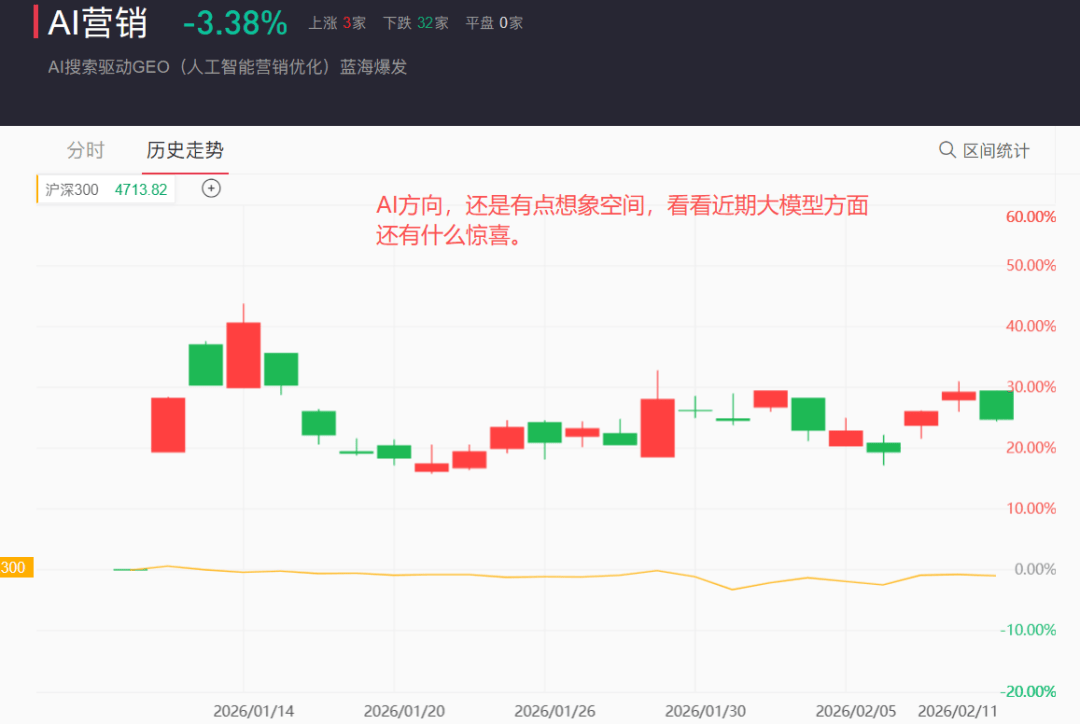Open 区间统计 range statistics

pyautogui.click(x=995, y=151)
